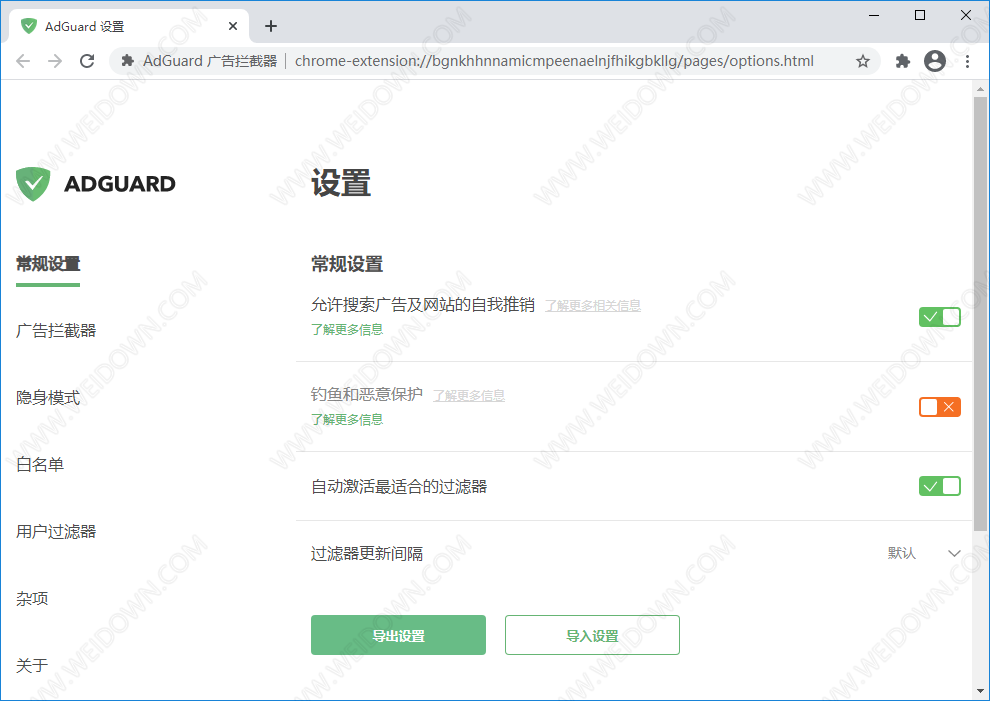Reload the AdGuard settings page
The width and height of the screenshot is (990, 701).
tap(87, 61)
